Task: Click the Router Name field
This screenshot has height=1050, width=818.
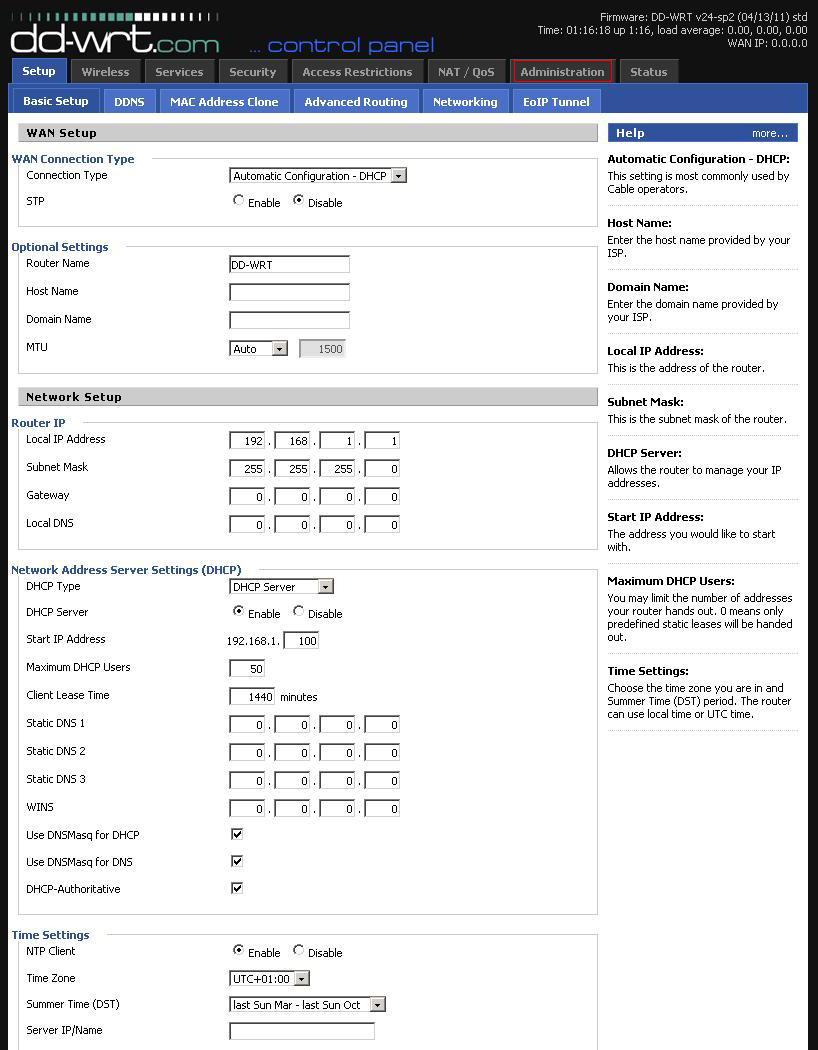Action: click(x=289, y=265)
